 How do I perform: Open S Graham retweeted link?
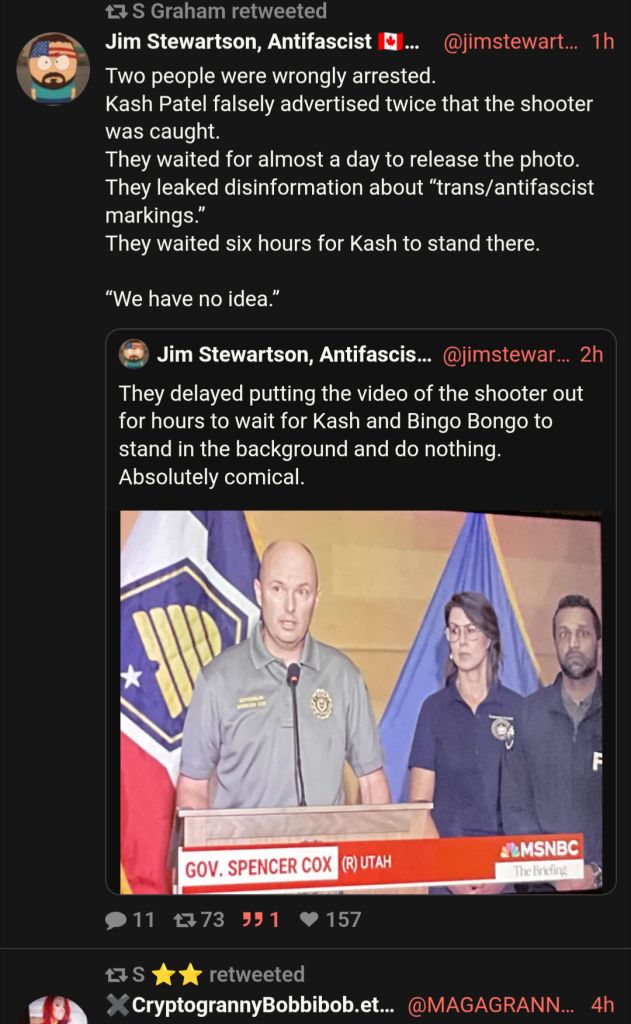(x=229, y=11)
